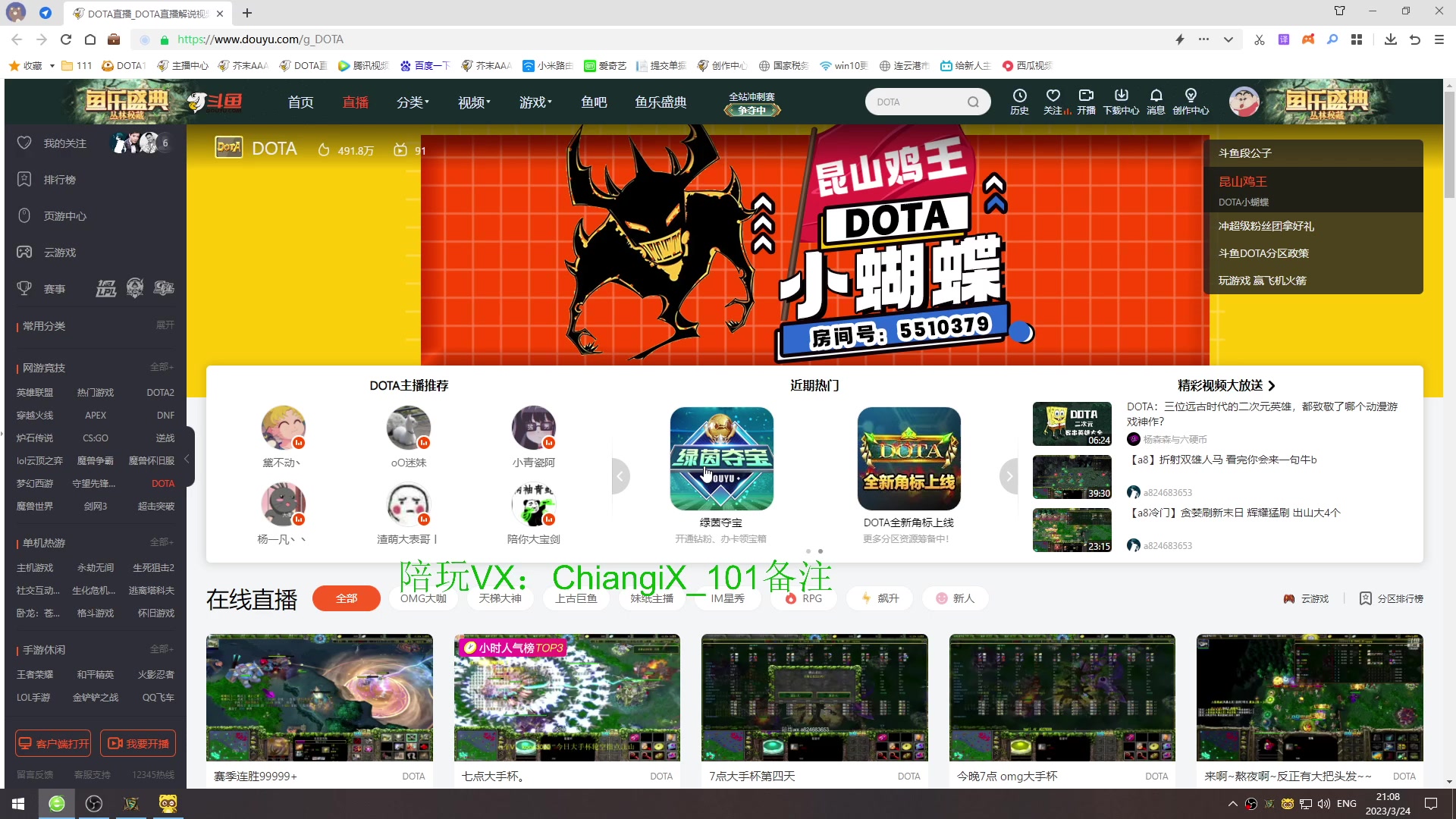Reload the page with browser refresh button
This screenshot has height=819, width=1456.
tap(66, 39)
